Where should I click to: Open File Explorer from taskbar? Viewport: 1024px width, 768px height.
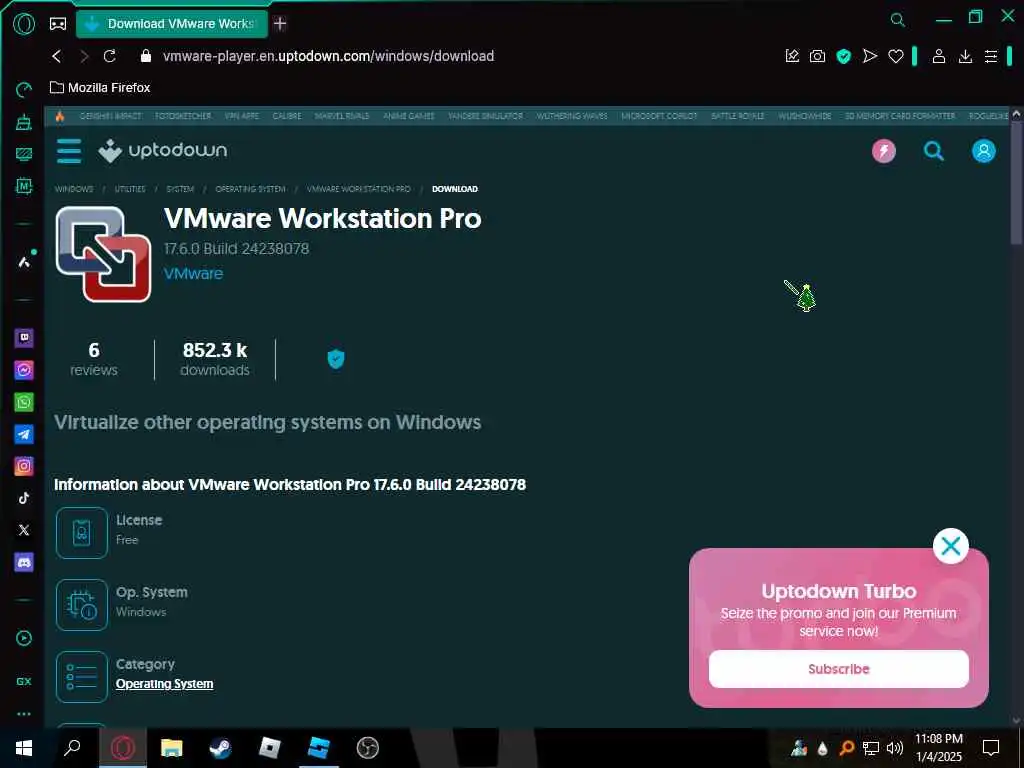[x=172, y=748]
